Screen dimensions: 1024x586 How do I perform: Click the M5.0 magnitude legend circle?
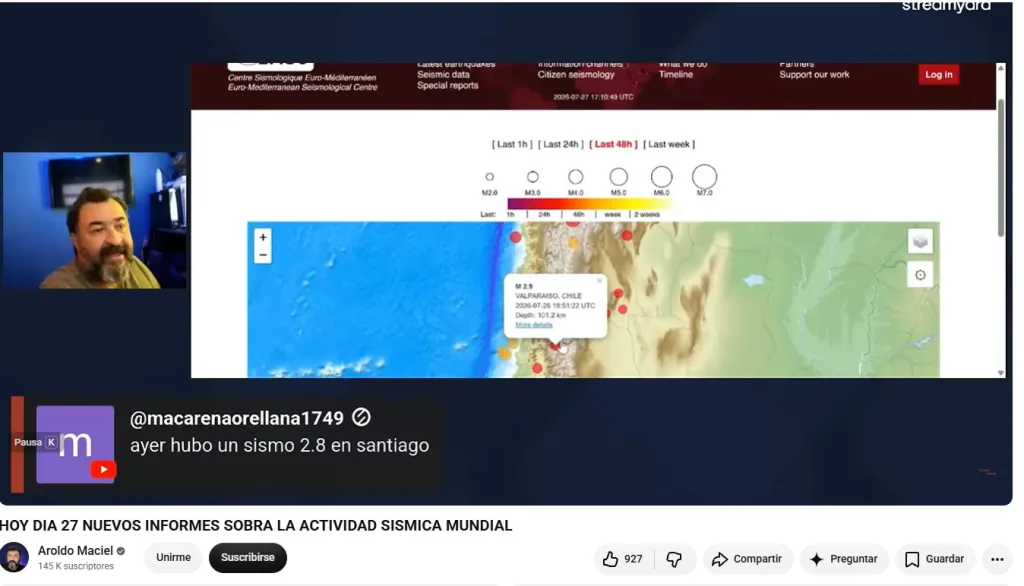(618, 176)
